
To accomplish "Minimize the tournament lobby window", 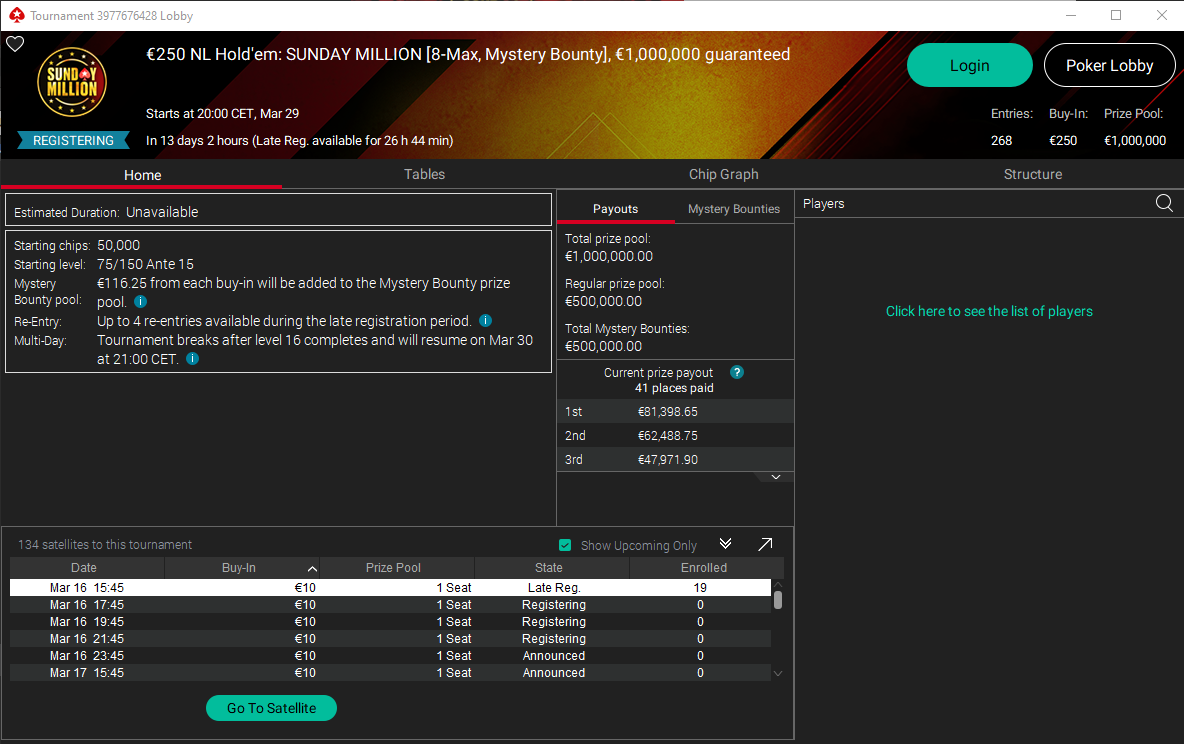I will click(x=1071, y=15).
